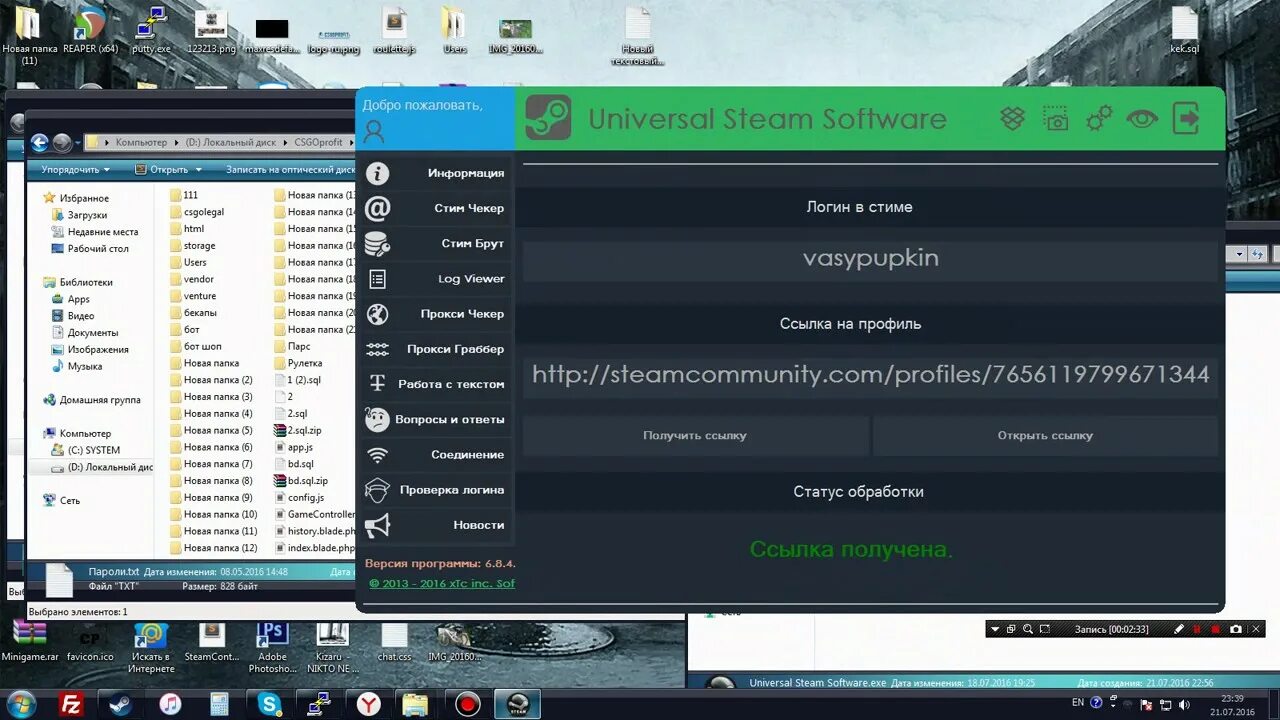Image resolution: width=1280 pixels, height=720 pixels.
Task: Click recorder red stop button
Action: coord(1216,629)
